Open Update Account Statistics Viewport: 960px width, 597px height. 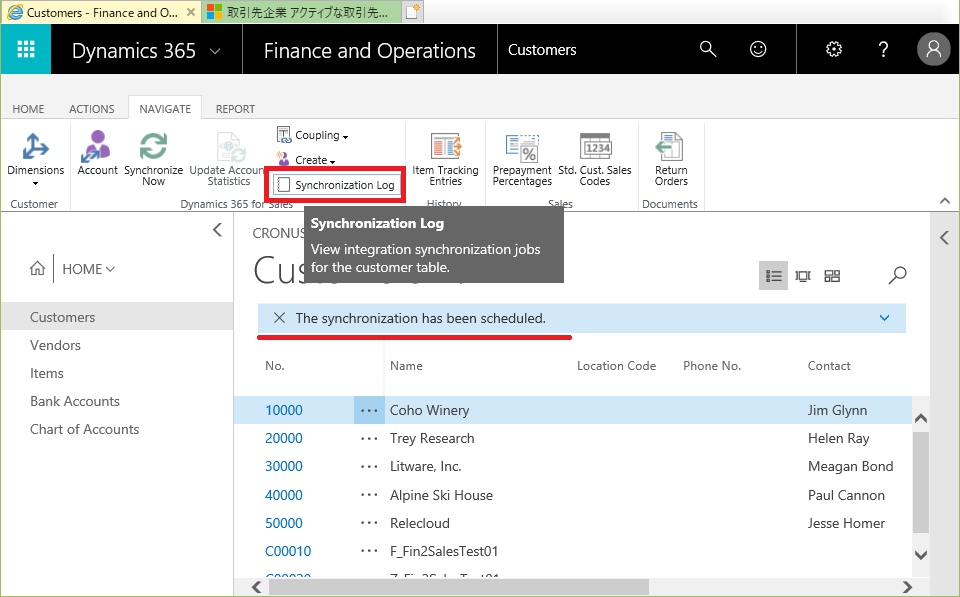coord(228,159)
